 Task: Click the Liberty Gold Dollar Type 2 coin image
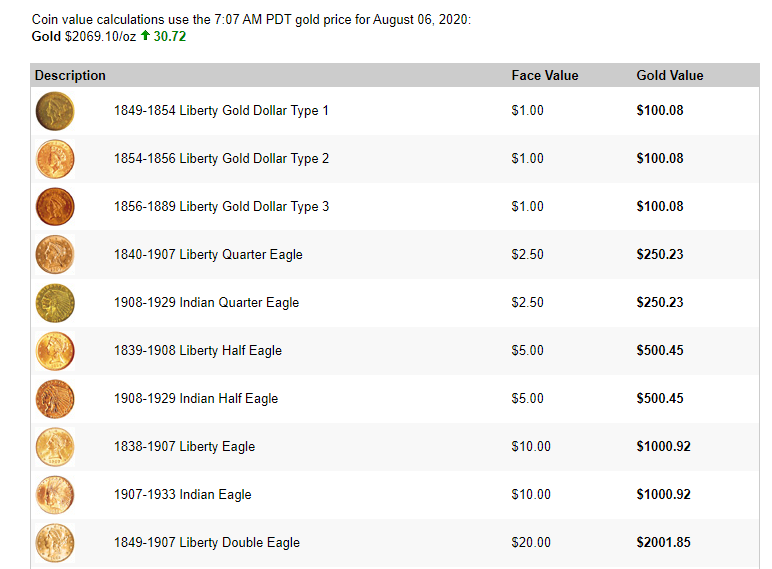click(54, 159)
